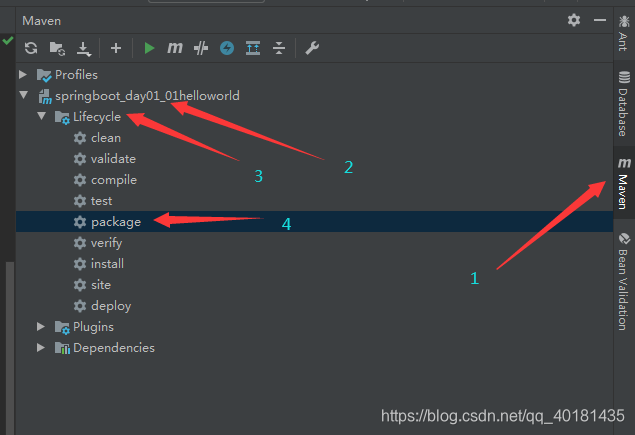This screenshot has height=435, width=635.
Task: Click springboot_day01_01helloworld project name
Action: (x=147, y=96)
